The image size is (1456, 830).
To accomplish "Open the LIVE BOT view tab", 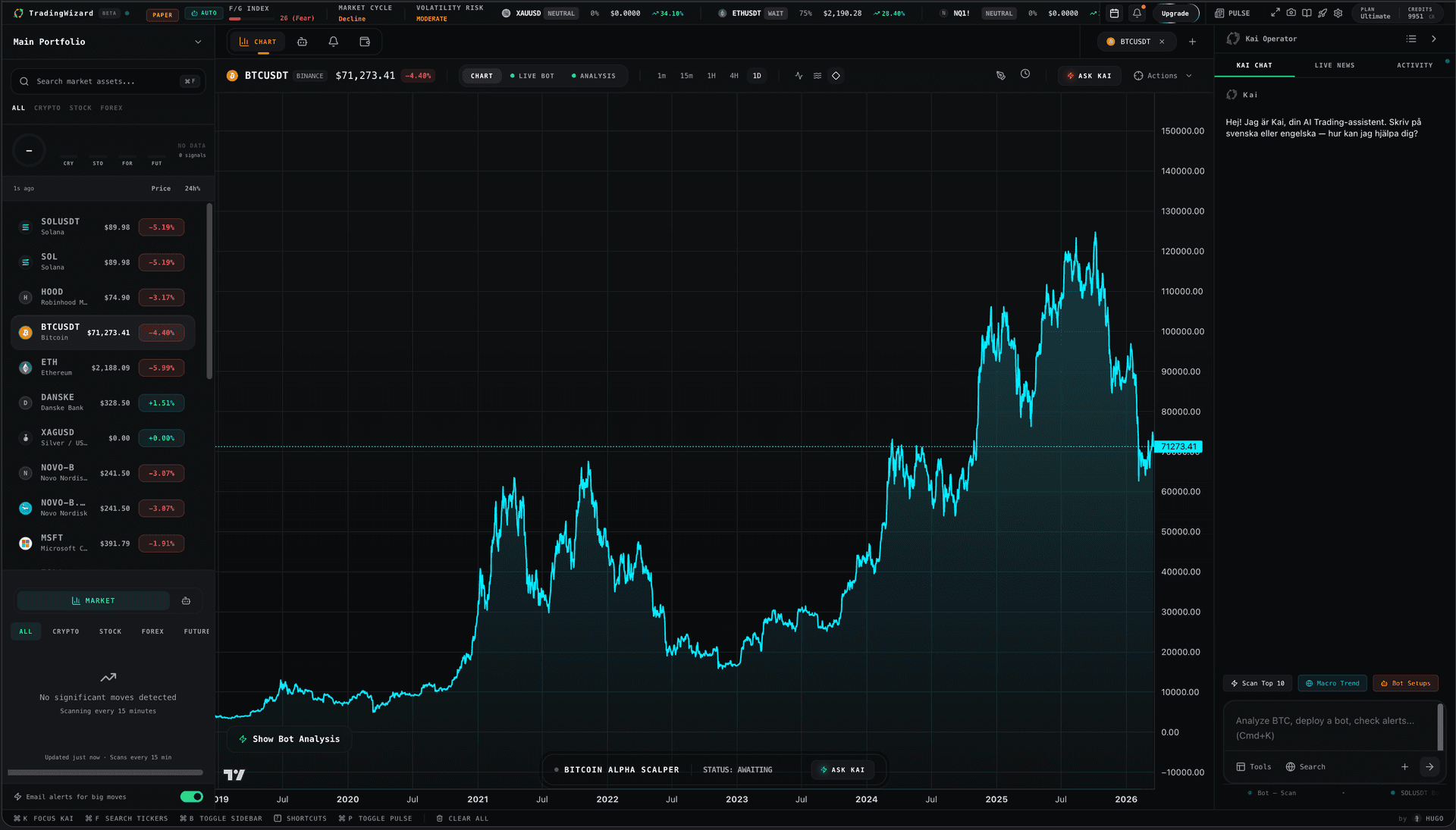I will click(x=532, y=76).
